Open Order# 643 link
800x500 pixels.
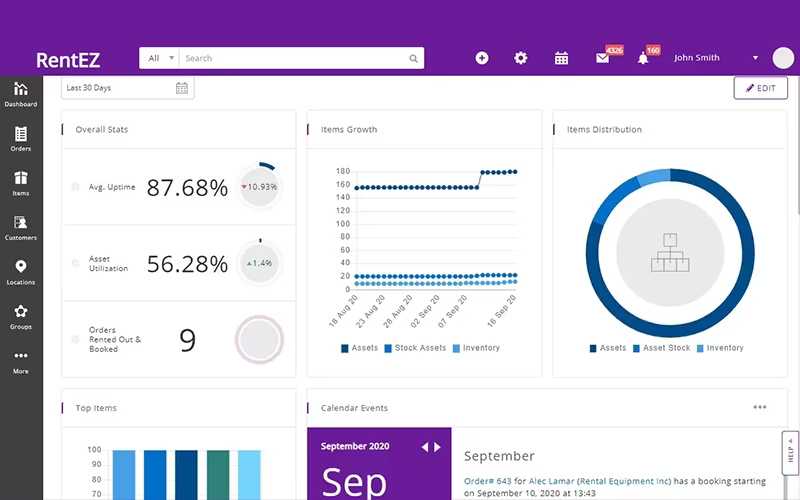(487, 481)
